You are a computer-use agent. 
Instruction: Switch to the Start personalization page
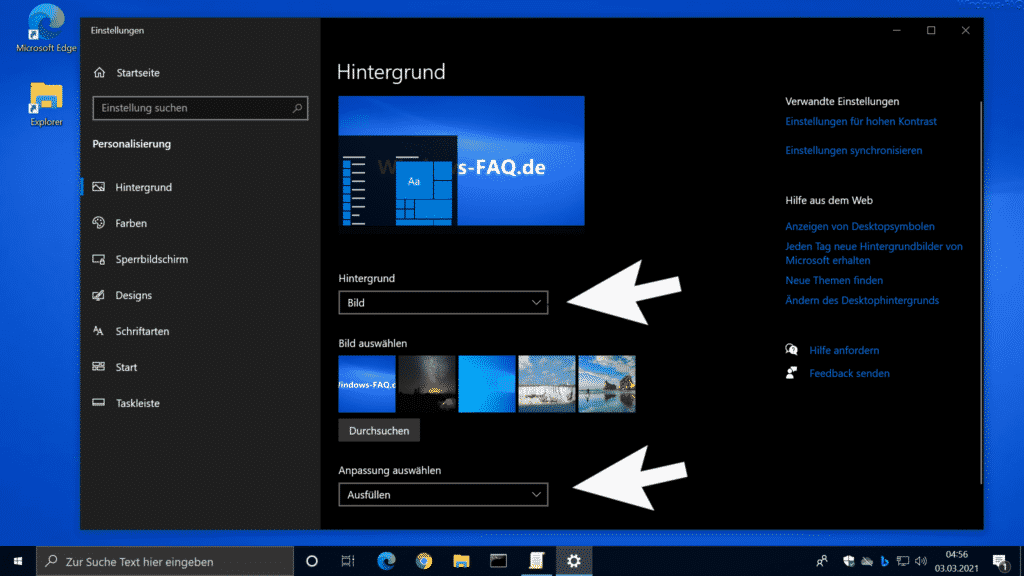point(126,367)
